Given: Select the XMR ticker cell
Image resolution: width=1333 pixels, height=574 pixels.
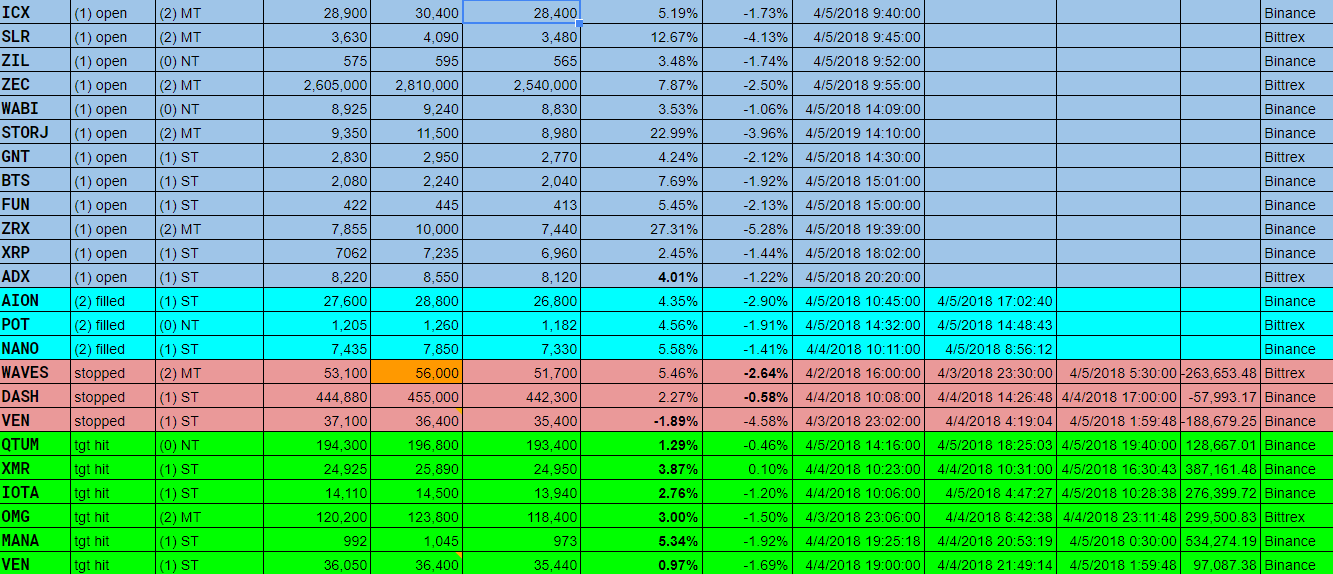Looking at the screenshot, I should pos(35,469).
